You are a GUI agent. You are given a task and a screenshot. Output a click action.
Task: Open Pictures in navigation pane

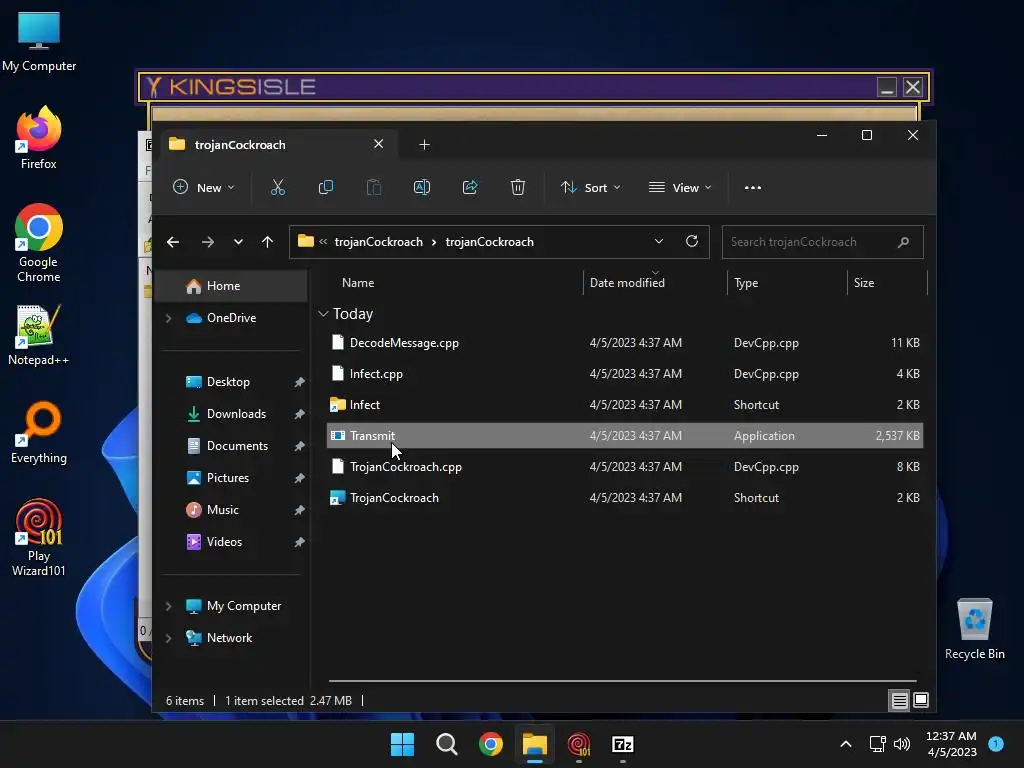pos(228,478)
